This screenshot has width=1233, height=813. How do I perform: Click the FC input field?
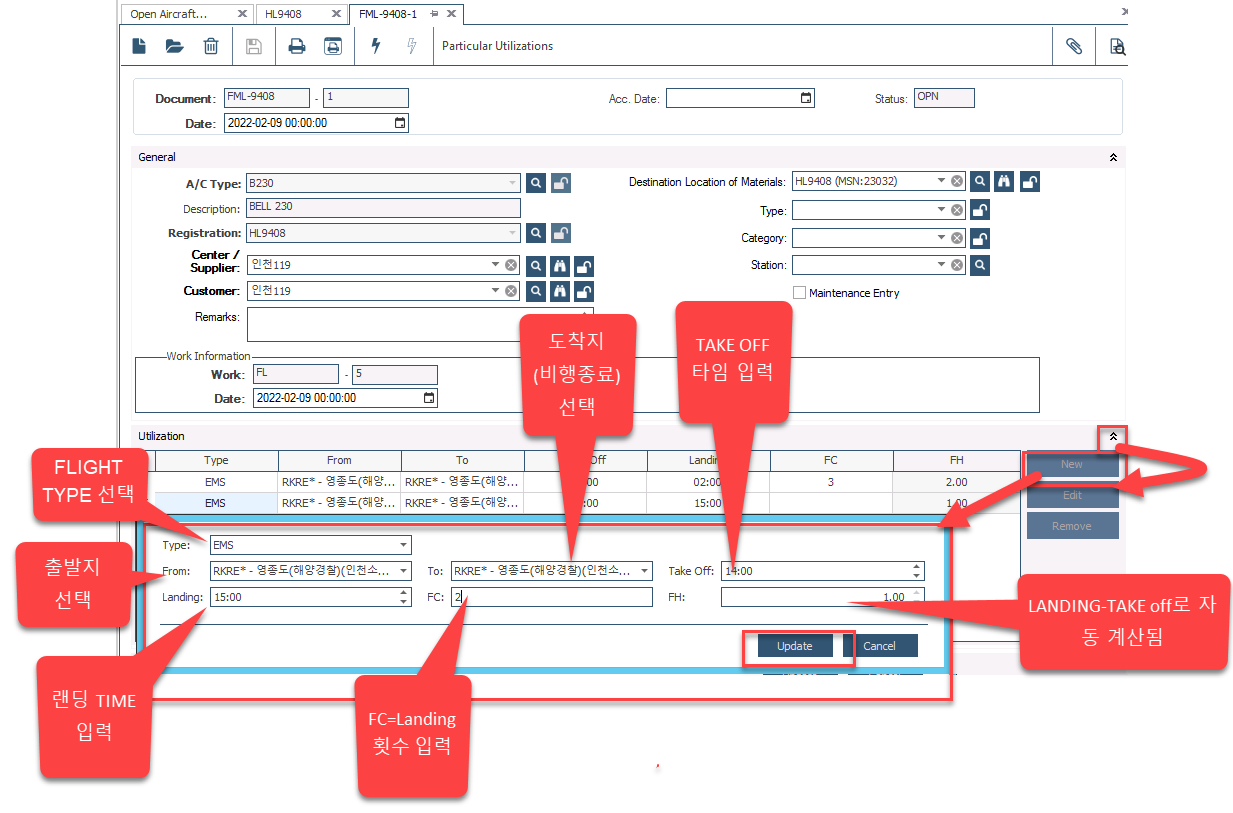[x=550, y=597]
